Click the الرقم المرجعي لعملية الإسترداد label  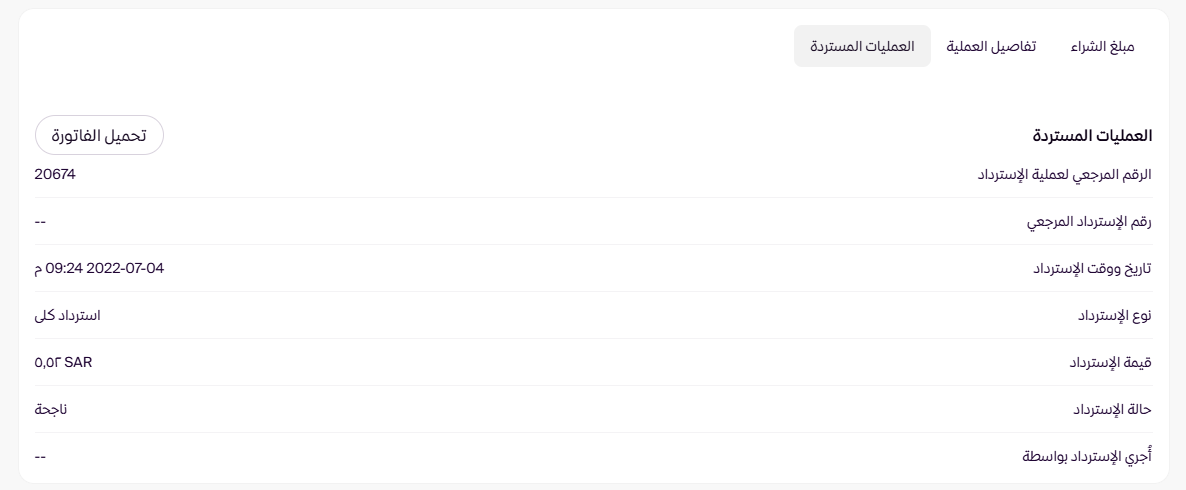click(1064, 174)
